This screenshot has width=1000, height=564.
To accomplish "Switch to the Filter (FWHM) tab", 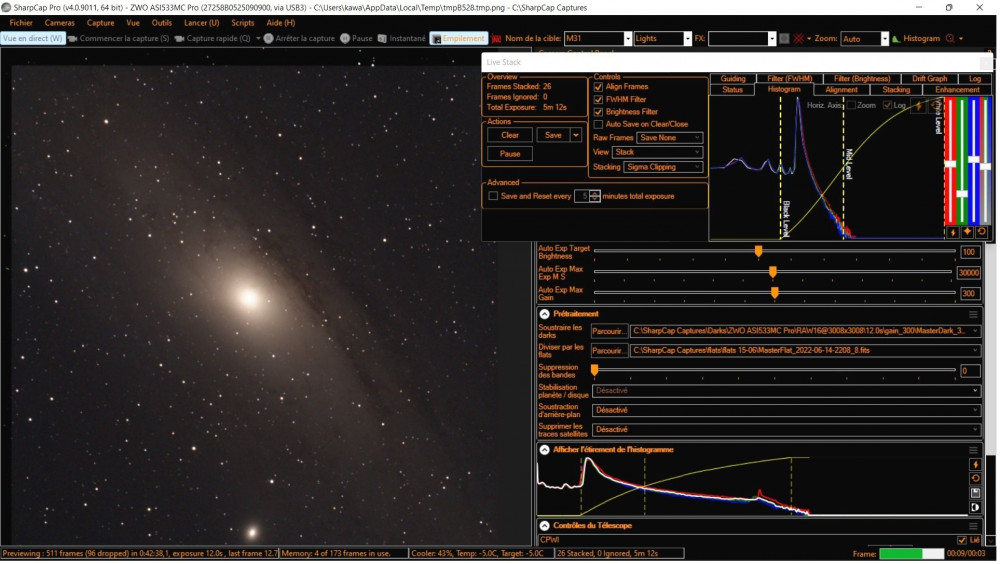I will coord(790,78).
